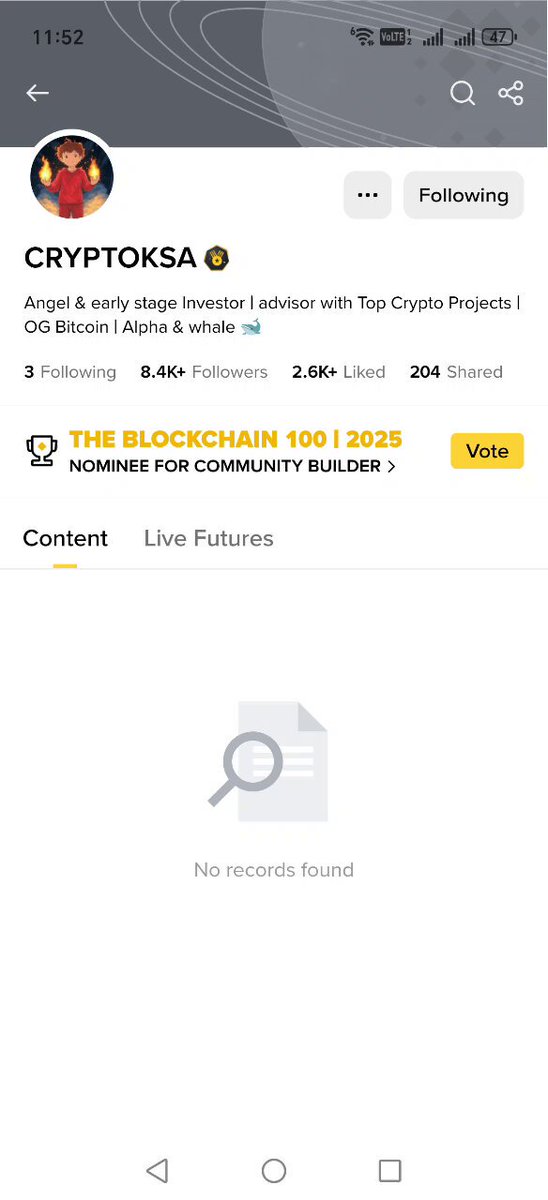The image size is (548, 1200).
Task: Tap the trophy icon on nominee banner
Action: pos(41,451)
